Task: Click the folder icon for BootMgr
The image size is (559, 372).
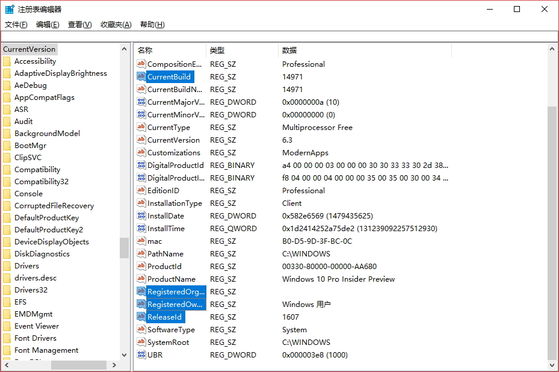Action: (7, 146)
